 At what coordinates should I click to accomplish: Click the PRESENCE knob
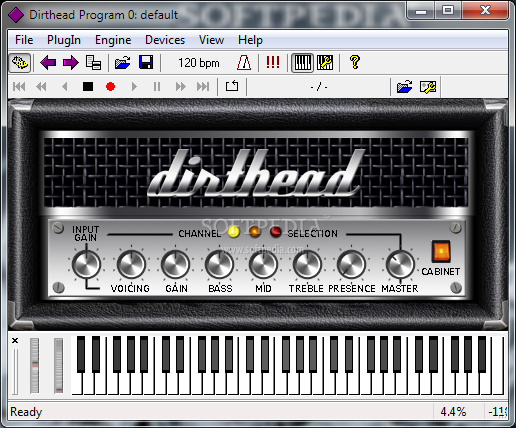tap(351, 264)
